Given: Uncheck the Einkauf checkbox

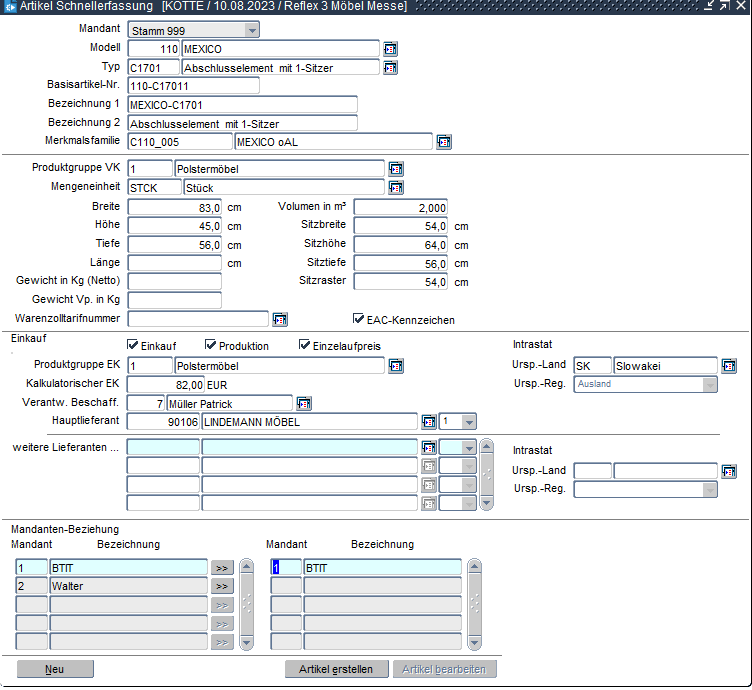Looking at the screenshot, I should (x=133, y=346).
